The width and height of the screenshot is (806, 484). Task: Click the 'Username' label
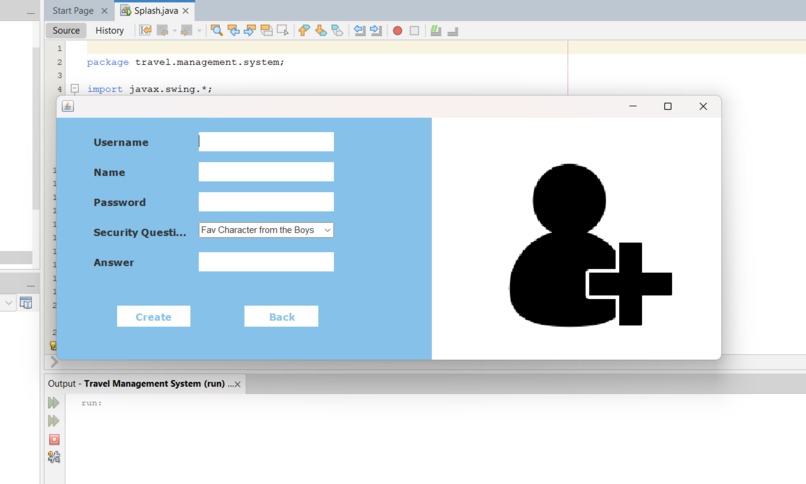click(121, 142)
